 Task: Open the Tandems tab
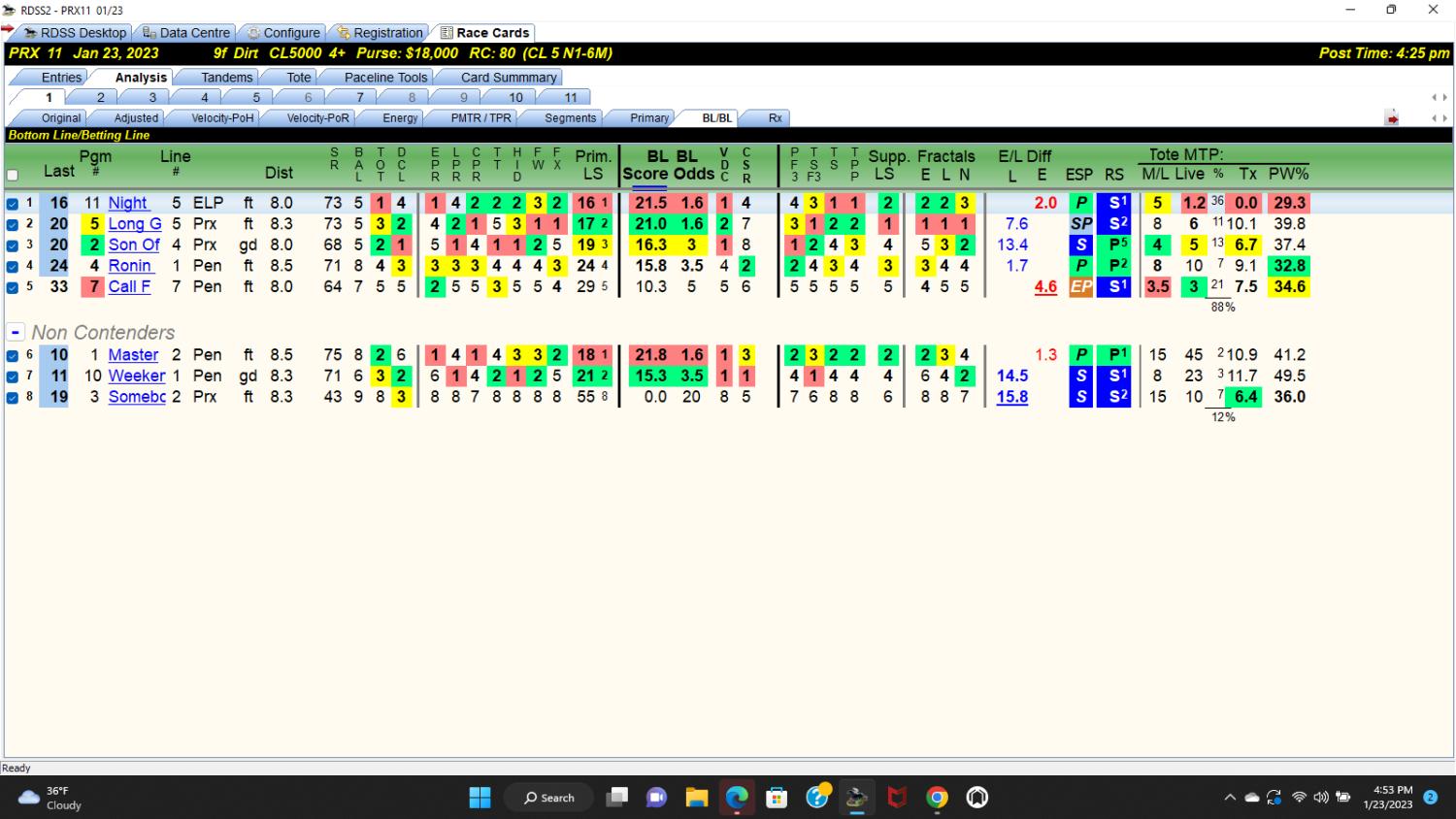226,78
